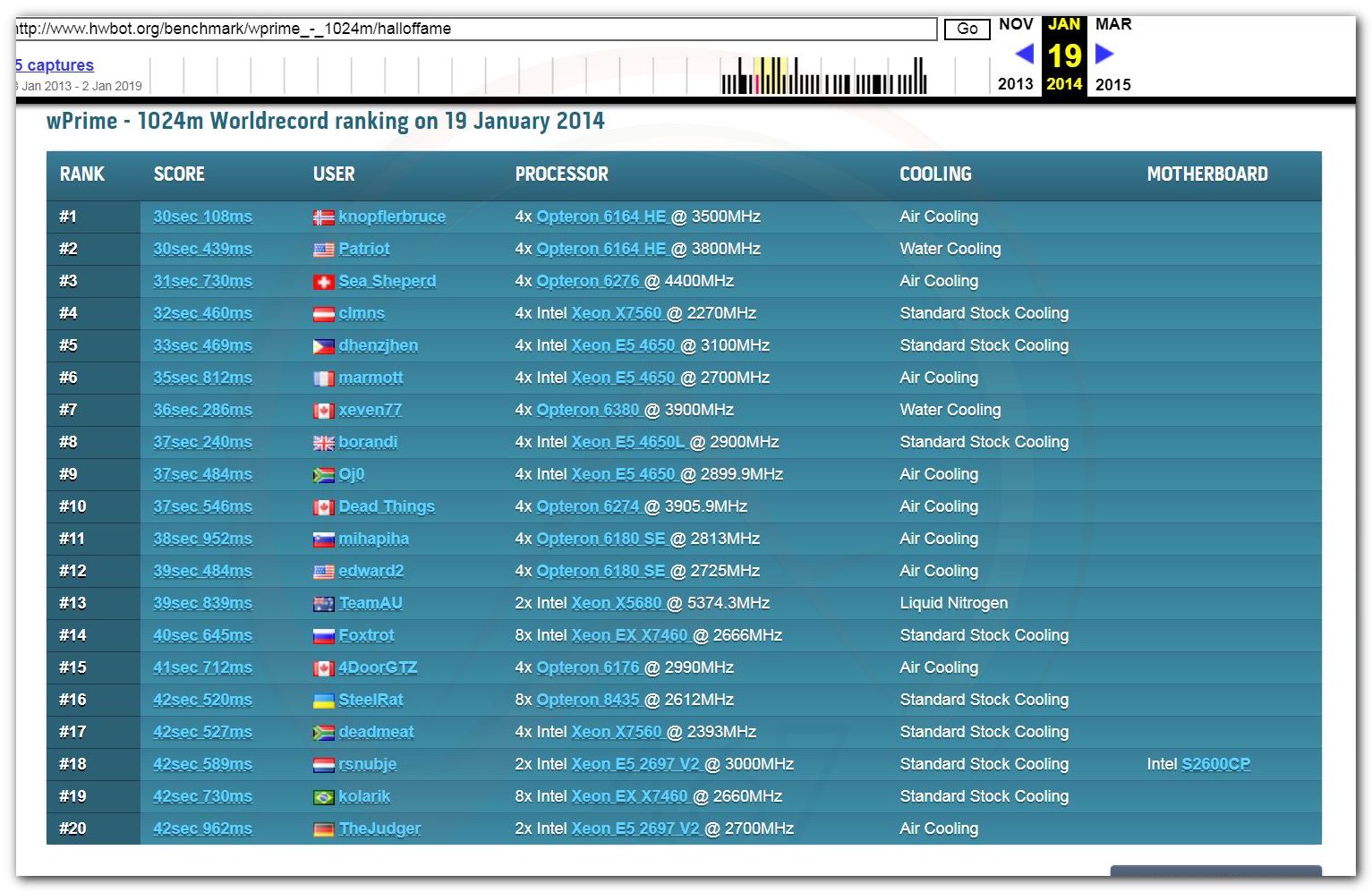The image size is (1372, 892).
Task: Click the France flag beside marmott
Action: pyautogui.click(x=323, y=378)
